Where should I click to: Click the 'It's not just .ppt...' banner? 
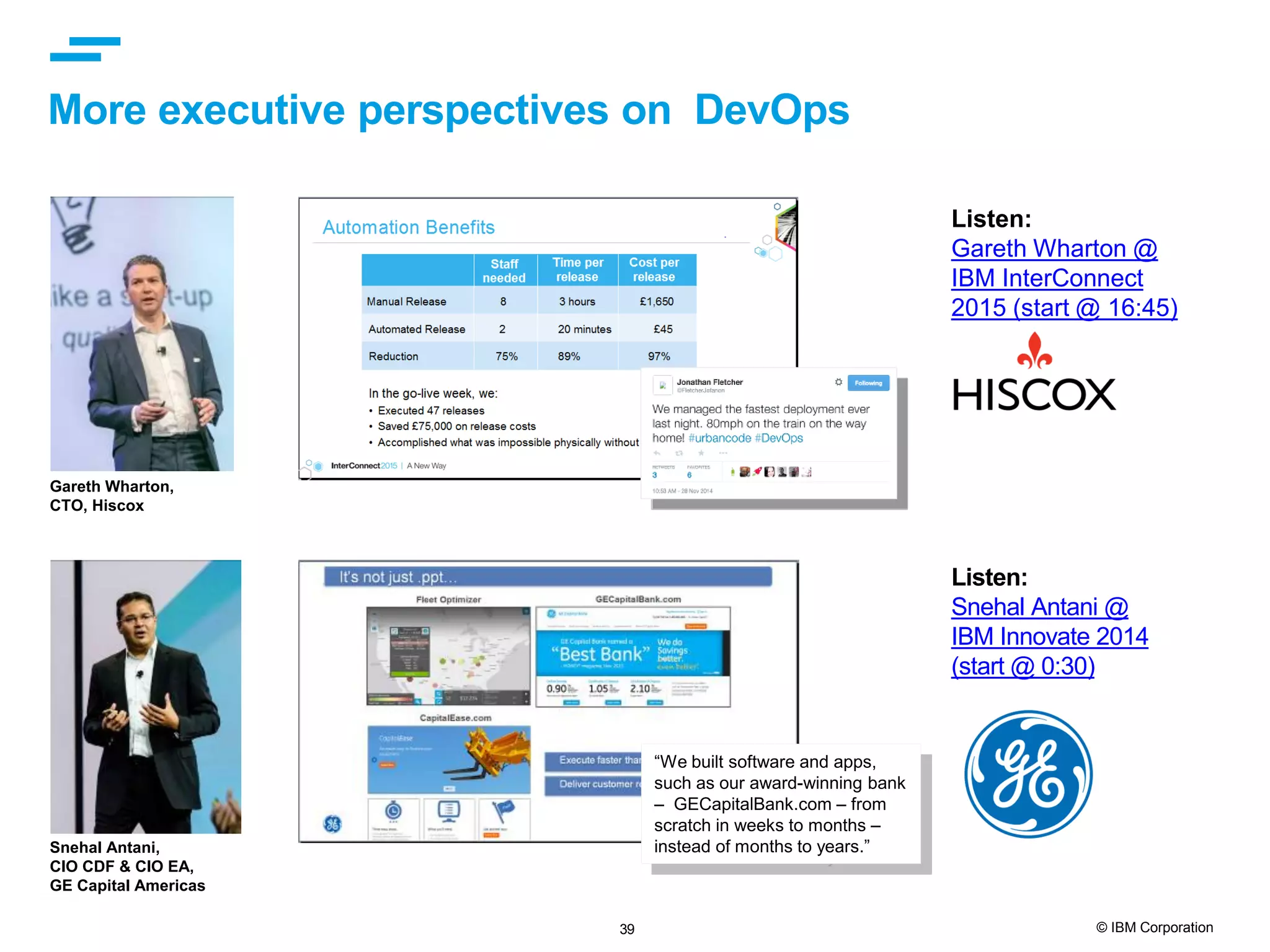pos(548,577)
